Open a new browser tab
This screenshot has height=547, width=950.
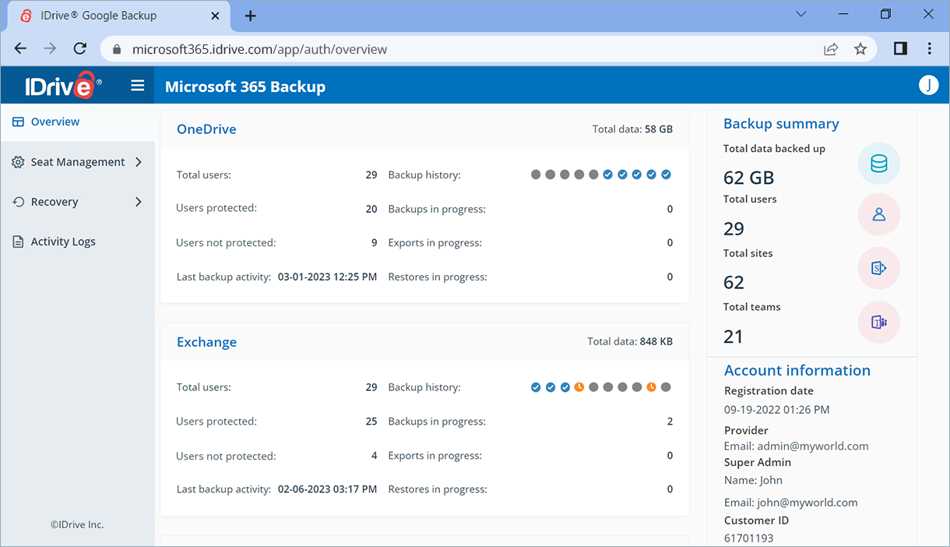pos(250,16)
